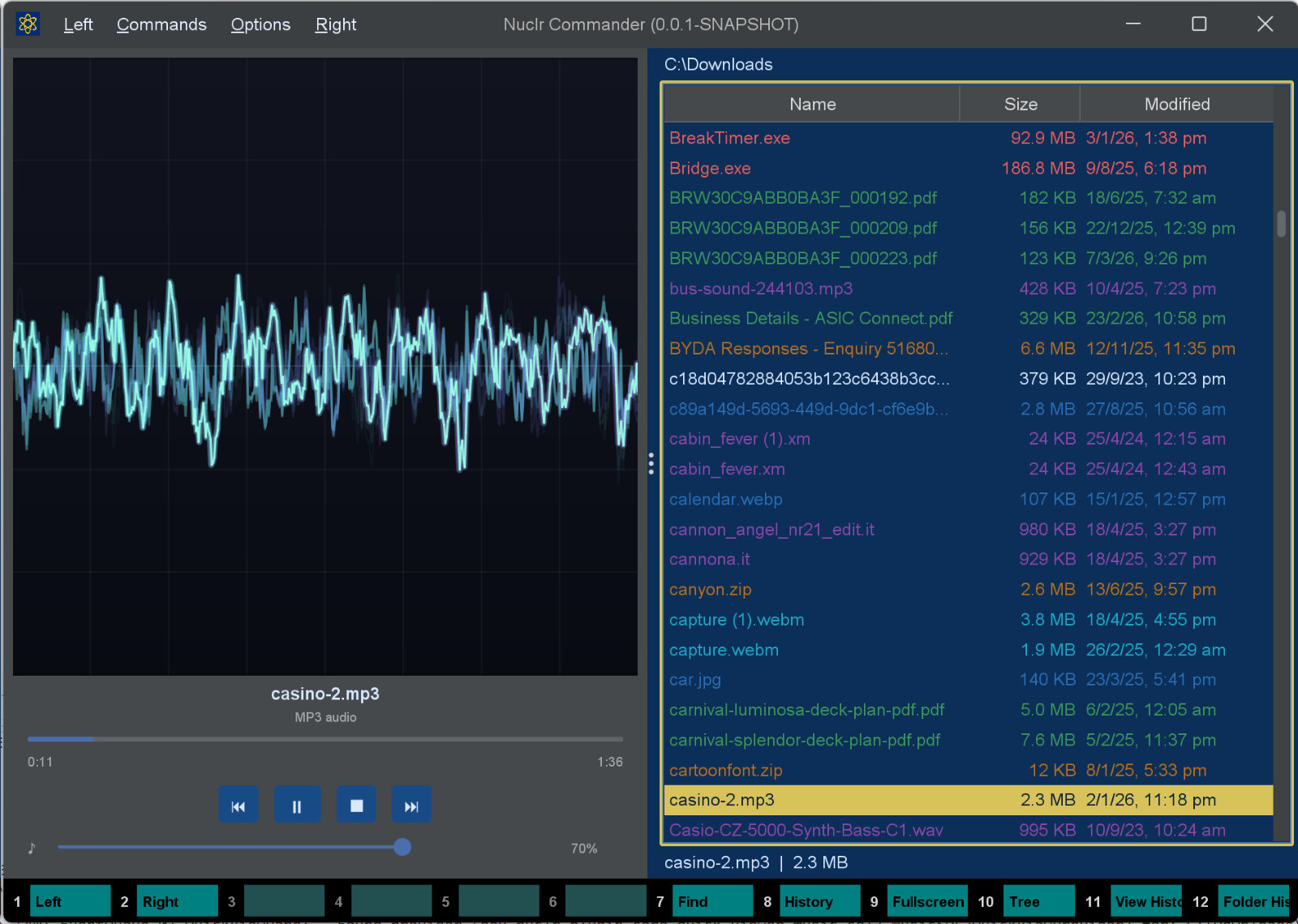The width and height of the screenshot is (1298, 924).
Task: Select Bridge.exe in the file list
Action: [969, 168]
